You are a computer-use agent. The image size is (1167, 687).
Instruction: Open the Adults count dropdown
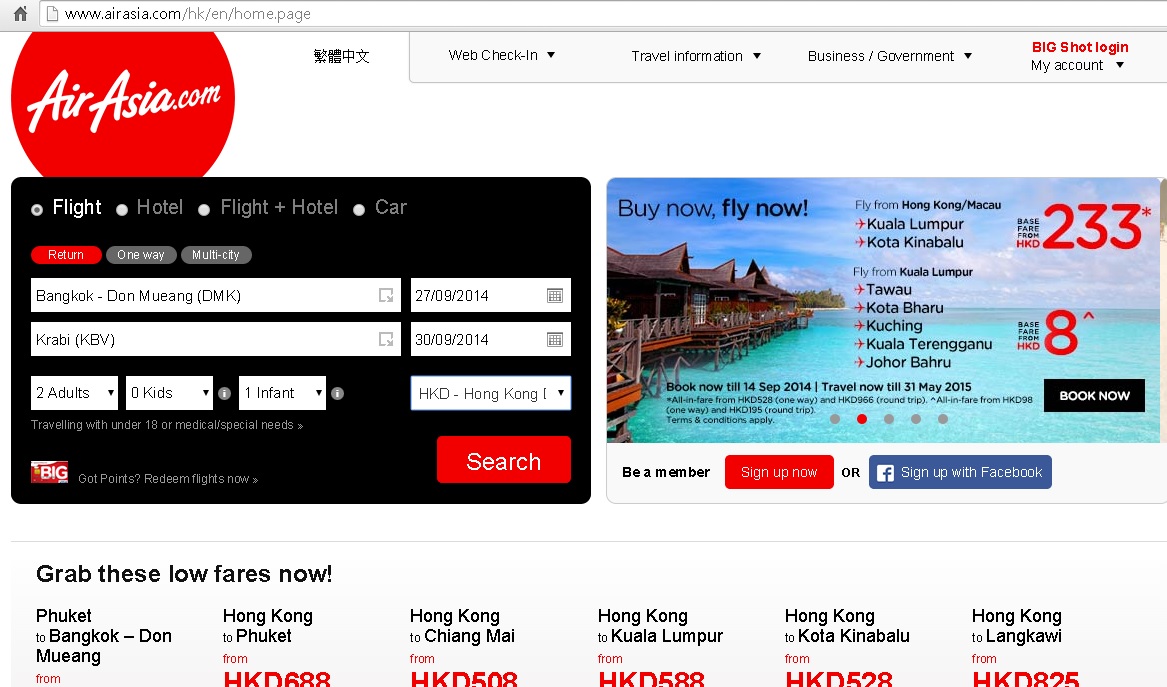(x=74, y=393)
